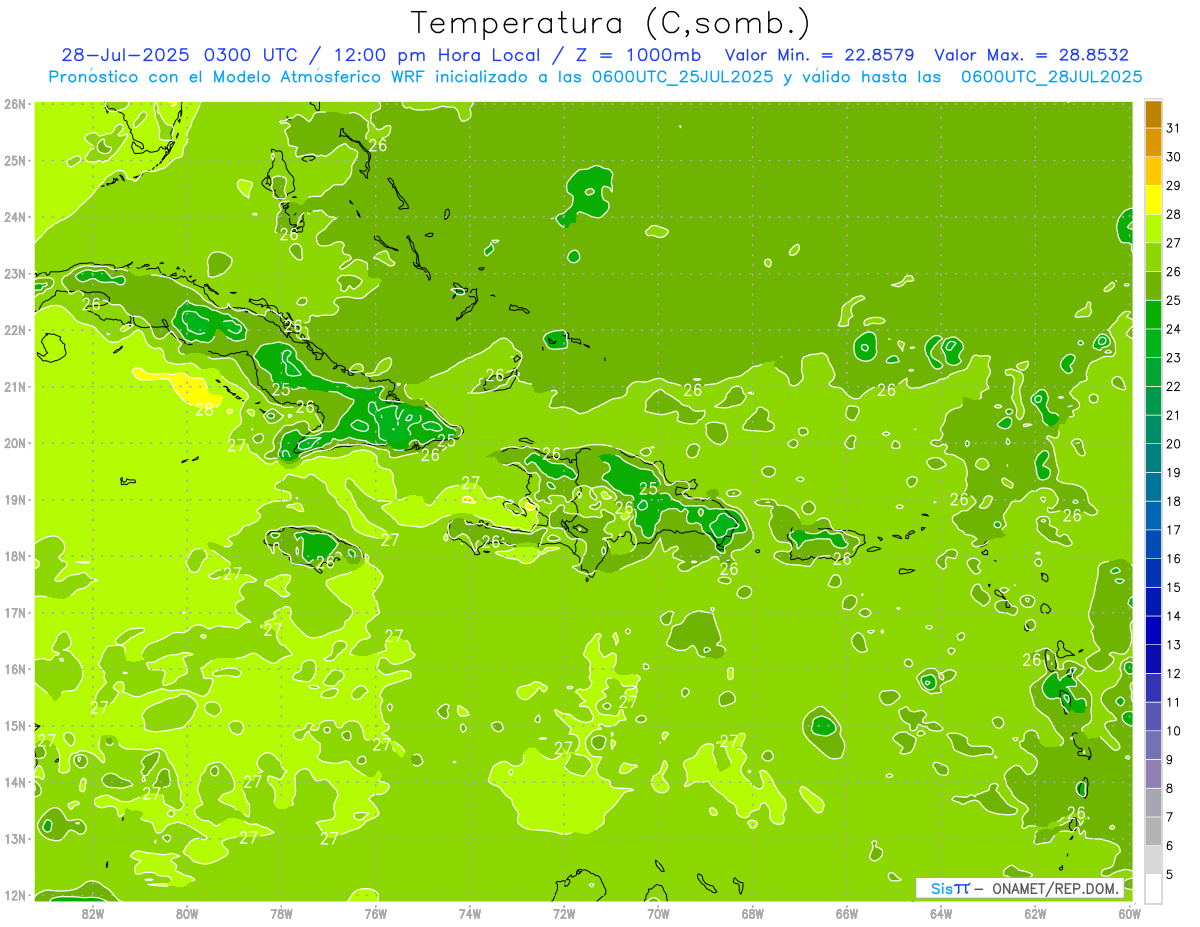Click the 25N latitude axis label
Image resolution: width=1200 pixels, height=927 pixels.
15,160
